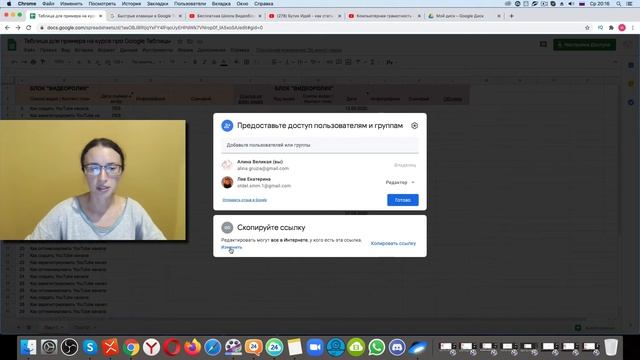Click the Готово button

click(402, 200)
